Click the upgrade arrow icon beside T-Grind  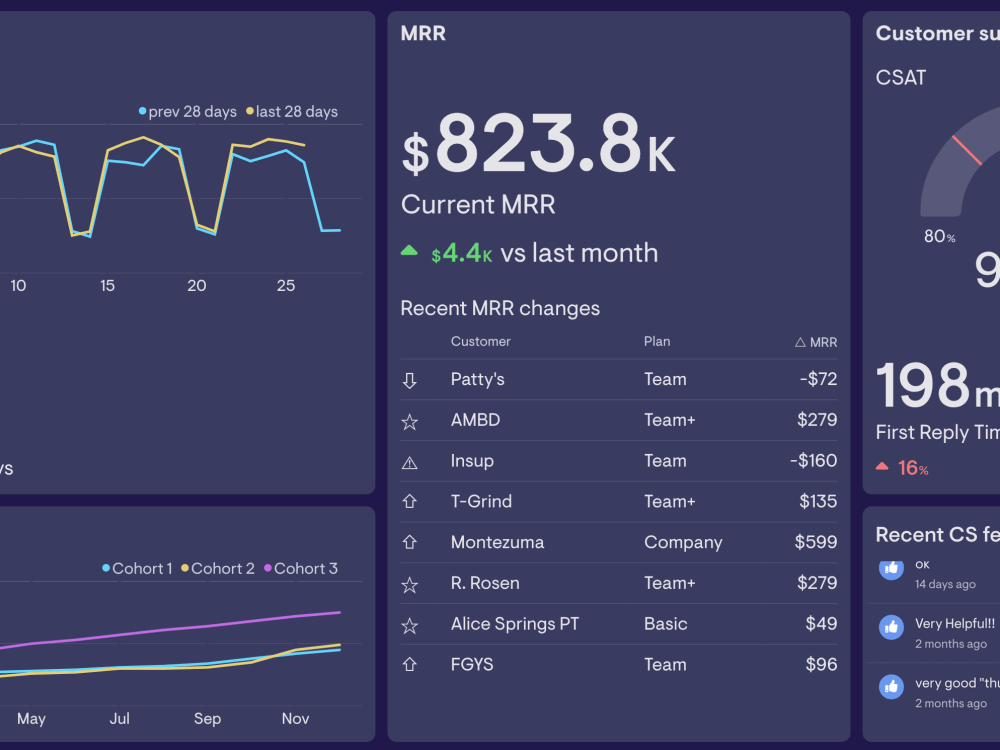410,501
